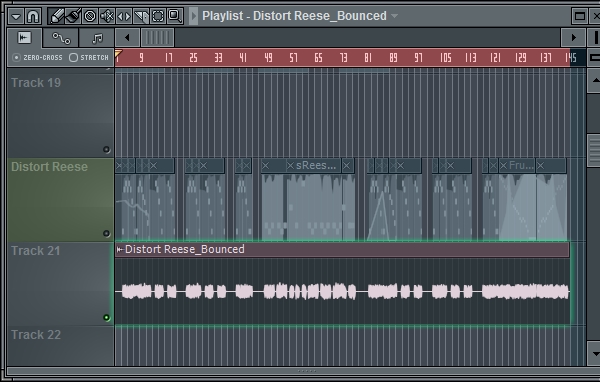
Task: Jump to bar 129 on the timeline
Action: point(520,58)
